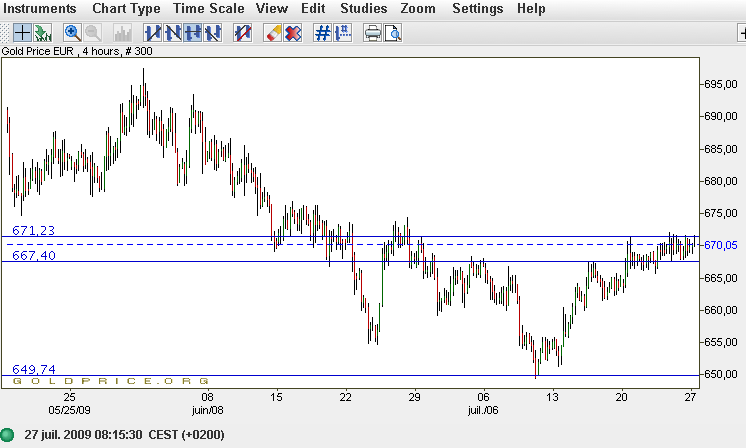
Task: Open print preview icon
Action: tap(393, 33)
